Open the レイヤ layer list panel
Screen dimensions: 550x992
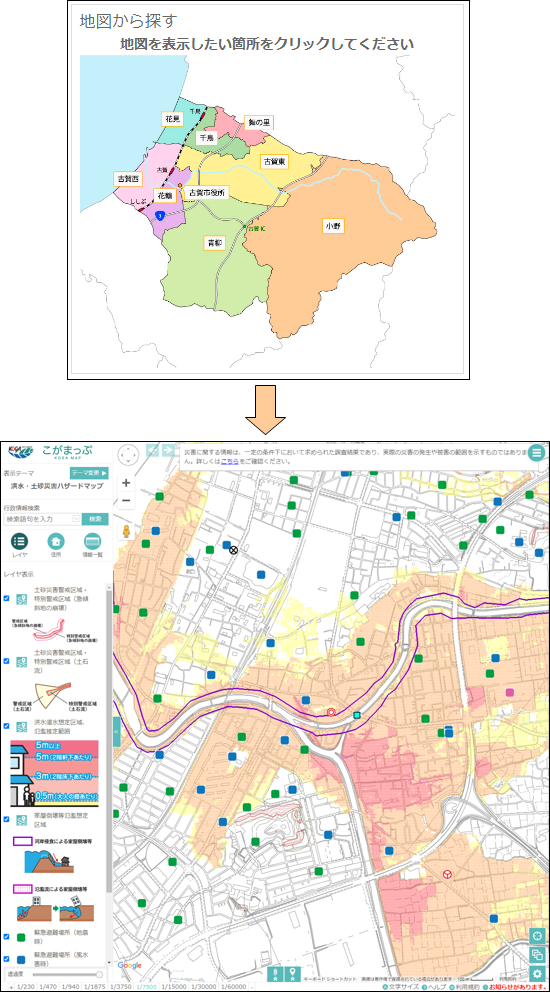pyautogui.click(x=20, y=543)
